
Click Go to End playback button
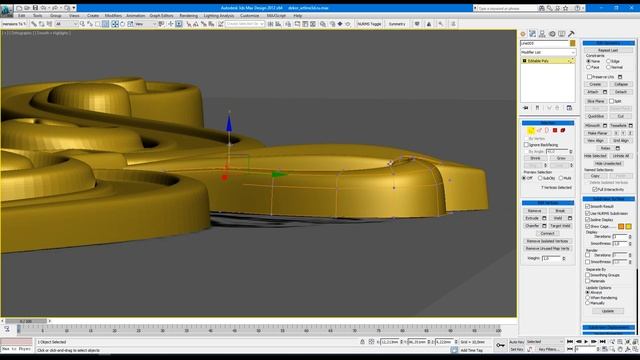click(x=603, y=342)
